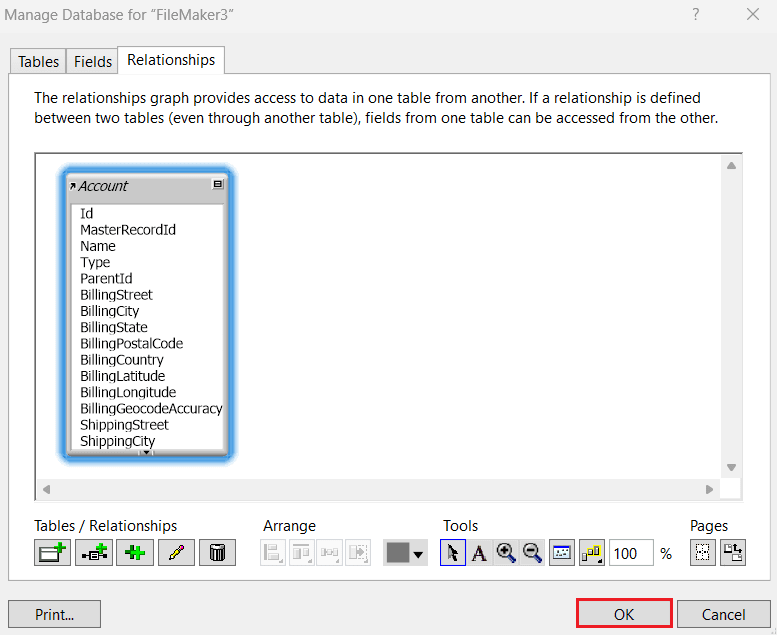Click the gray fill color swatch
This screenshot has height=635, width=777.
398,553
